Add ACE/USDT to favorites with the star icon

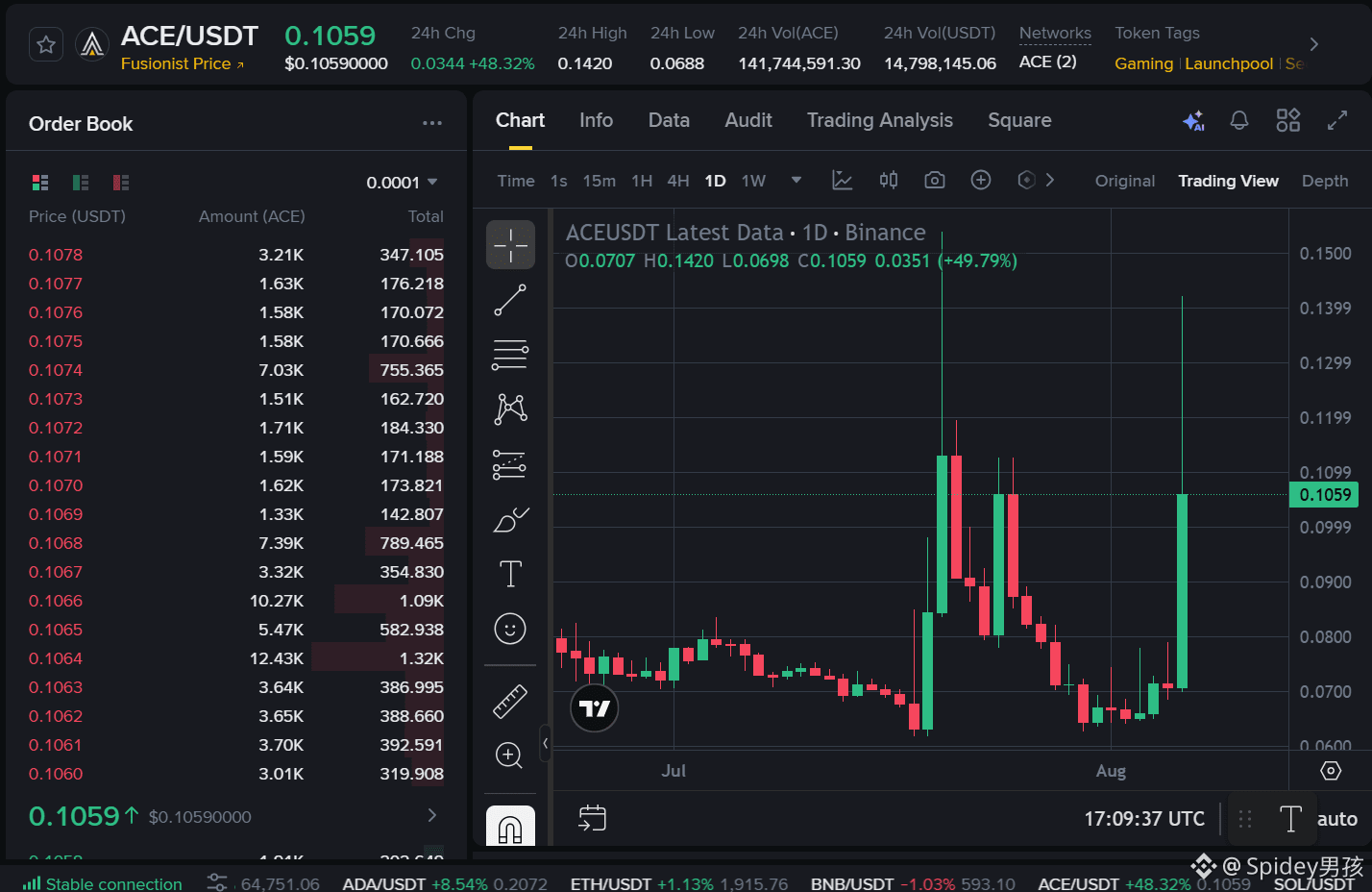[x=46, y=44]
